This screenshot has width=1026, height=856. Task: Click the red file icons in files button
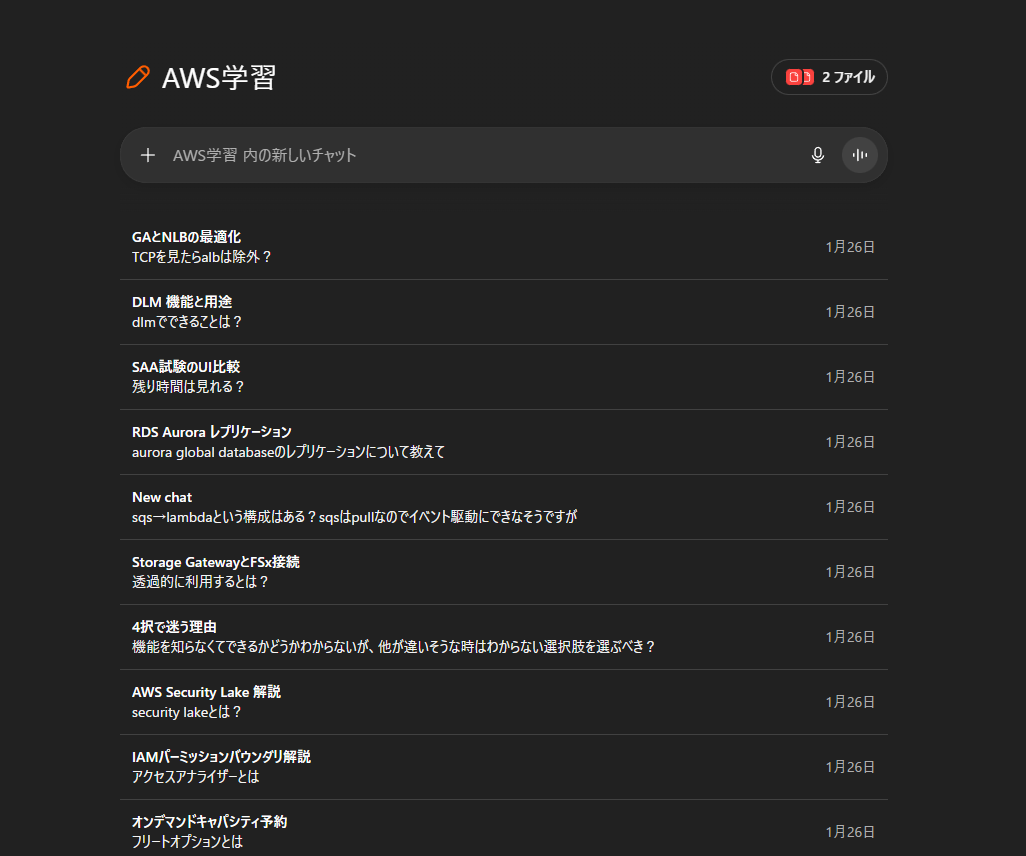[799, 77]
